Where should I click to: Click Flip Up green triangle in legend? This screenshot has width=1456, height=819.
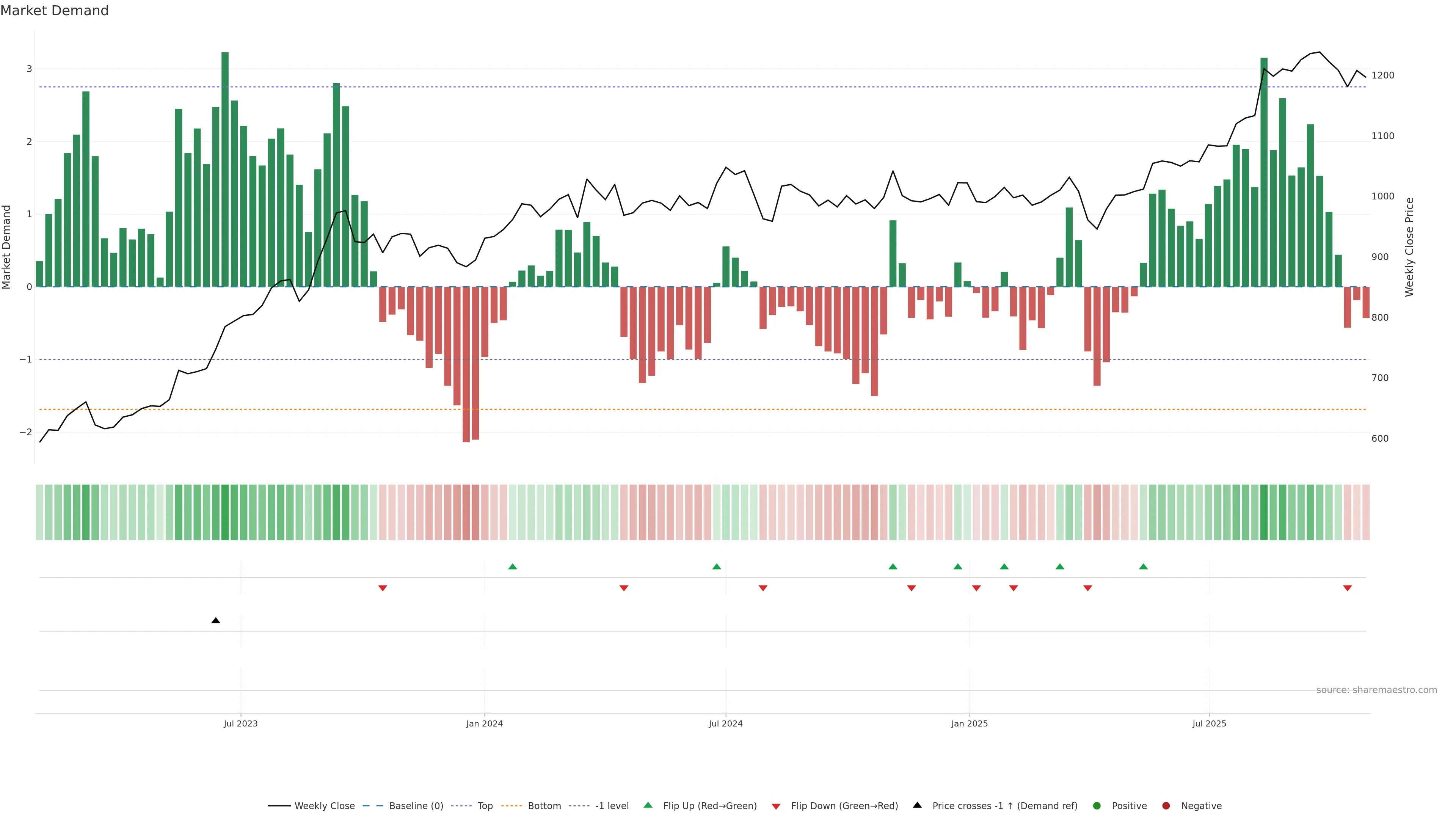[x=648, y=805]
